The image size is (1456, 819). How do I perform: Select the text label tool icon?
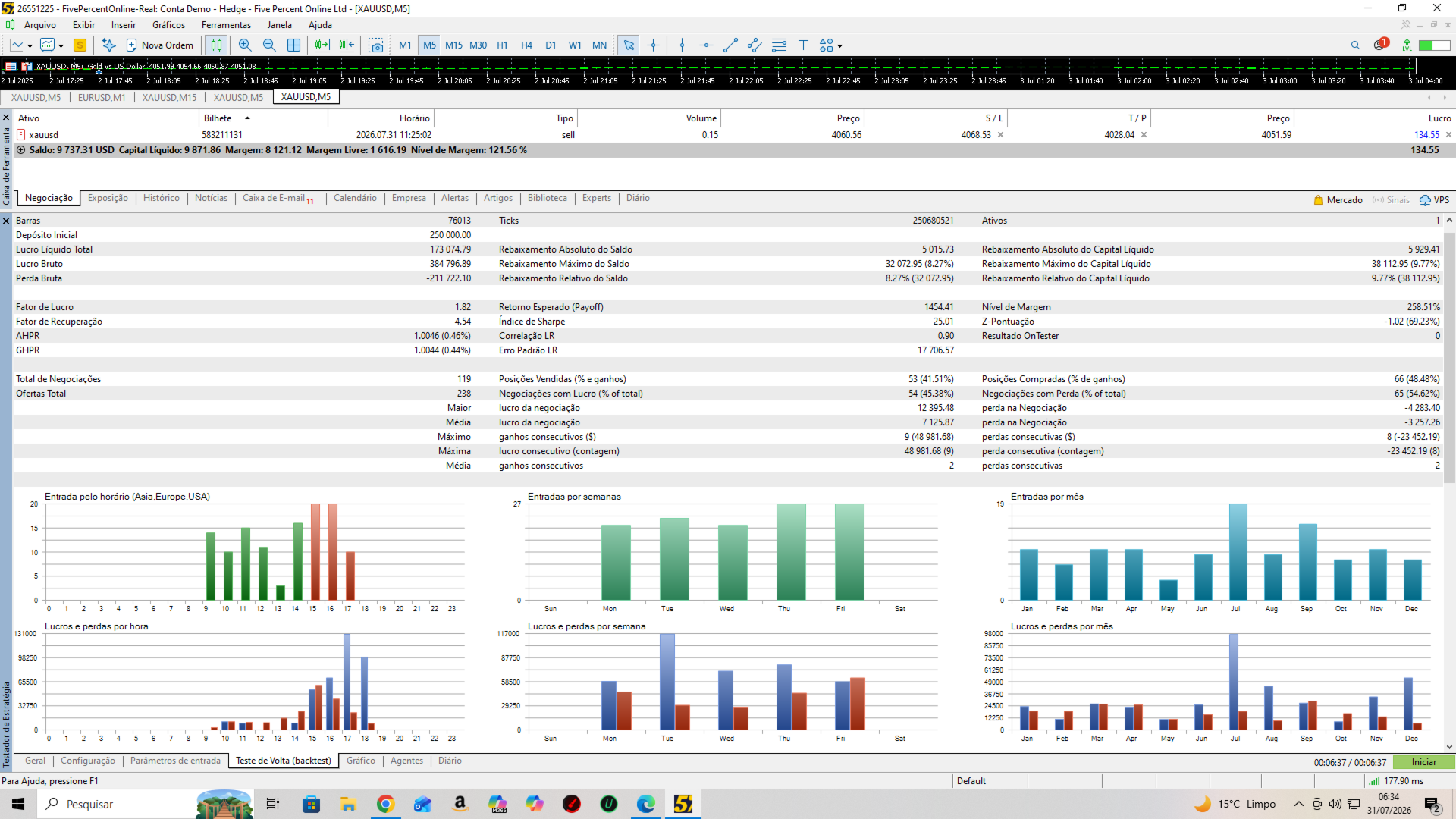point(803,45)
